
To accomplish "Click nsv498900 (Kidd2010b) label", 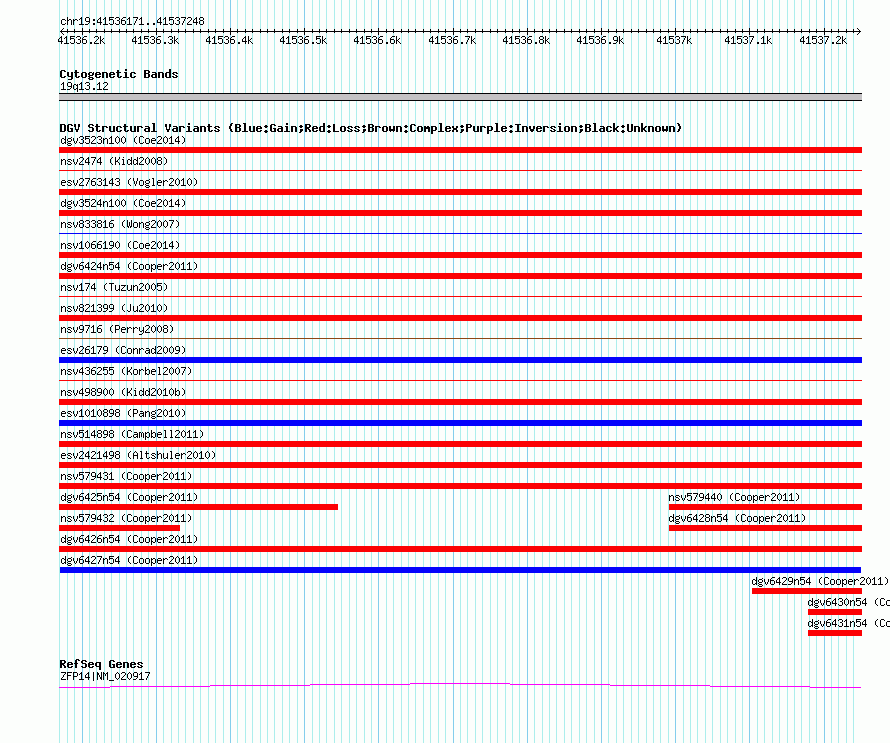I will (123, 392).
